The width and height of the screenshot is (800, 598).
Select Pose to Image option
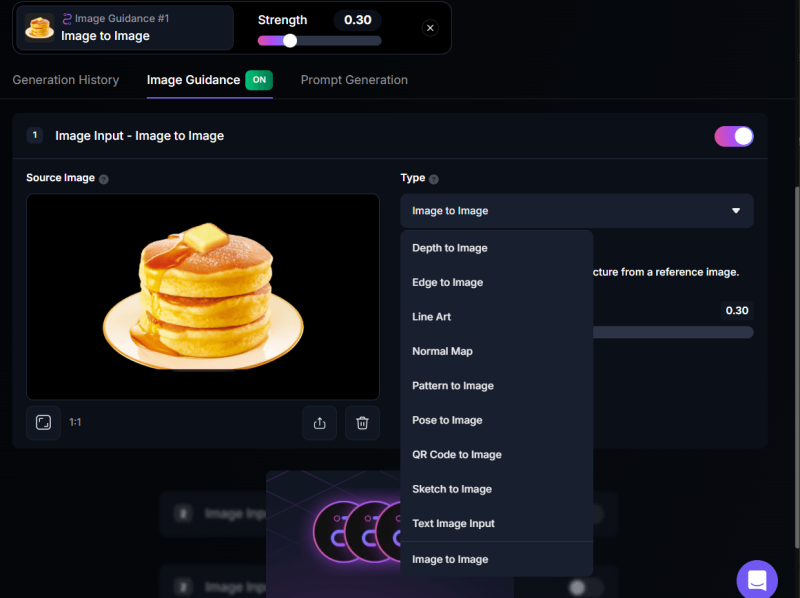[447, 420]
